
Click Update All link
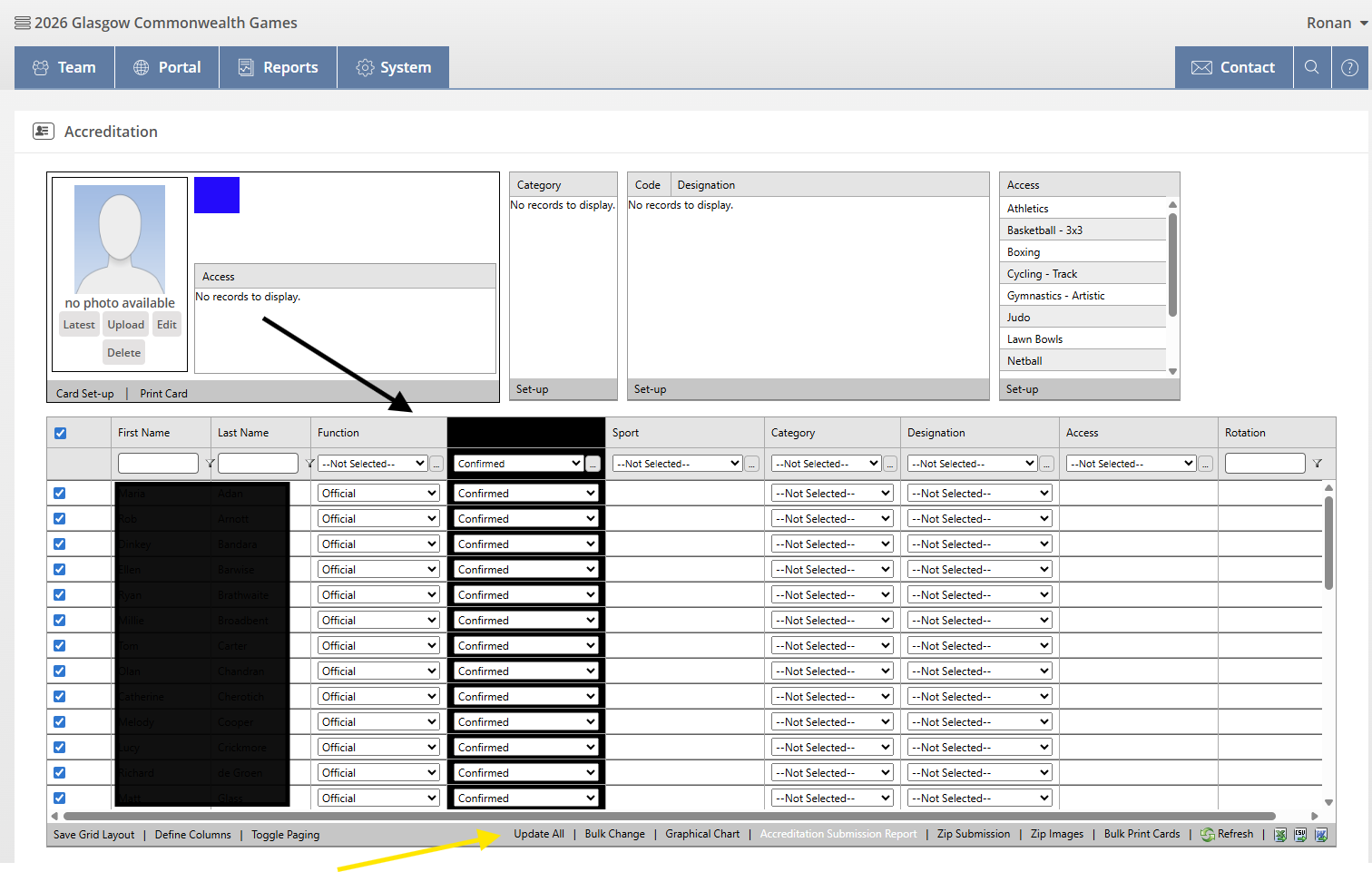[x=538, y=834]
